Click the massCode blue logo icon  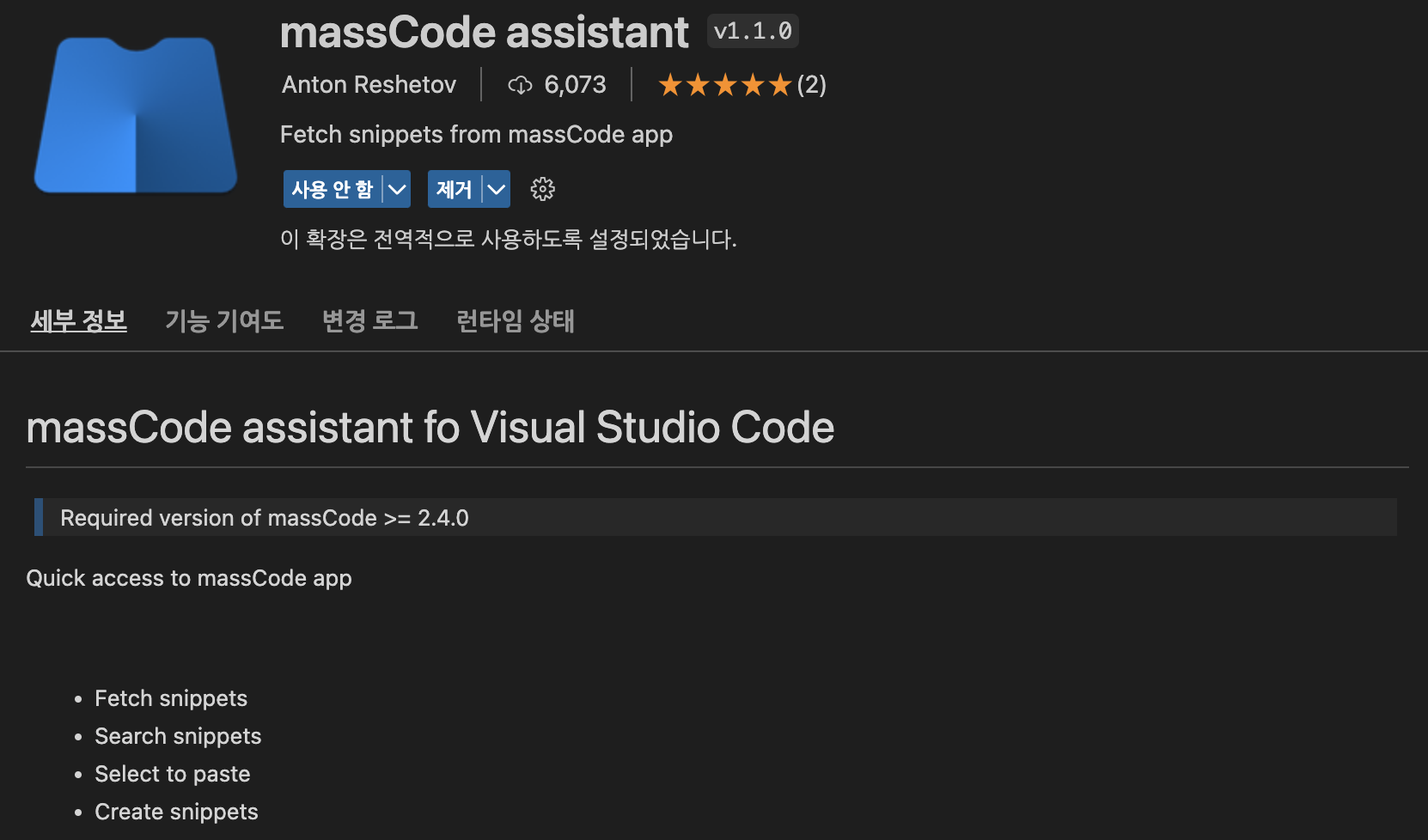coord(136,114)
